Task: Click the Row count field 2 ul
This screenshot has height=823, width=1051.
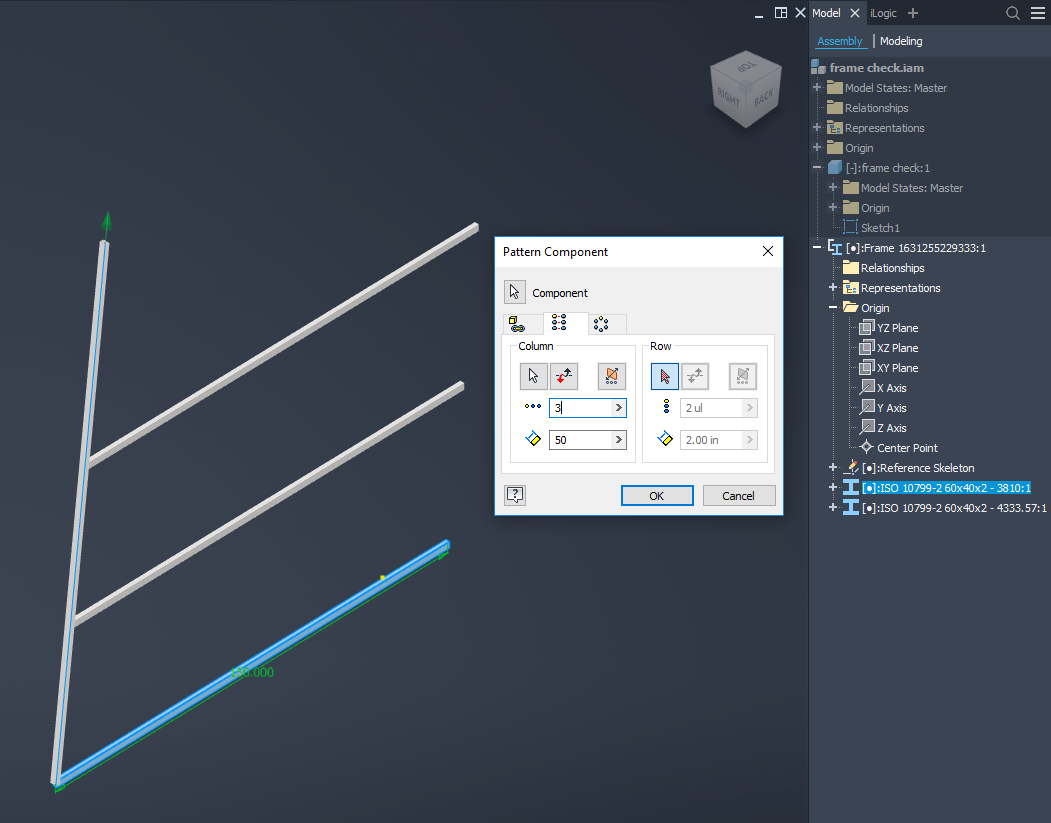Action: tap(712, 407)
